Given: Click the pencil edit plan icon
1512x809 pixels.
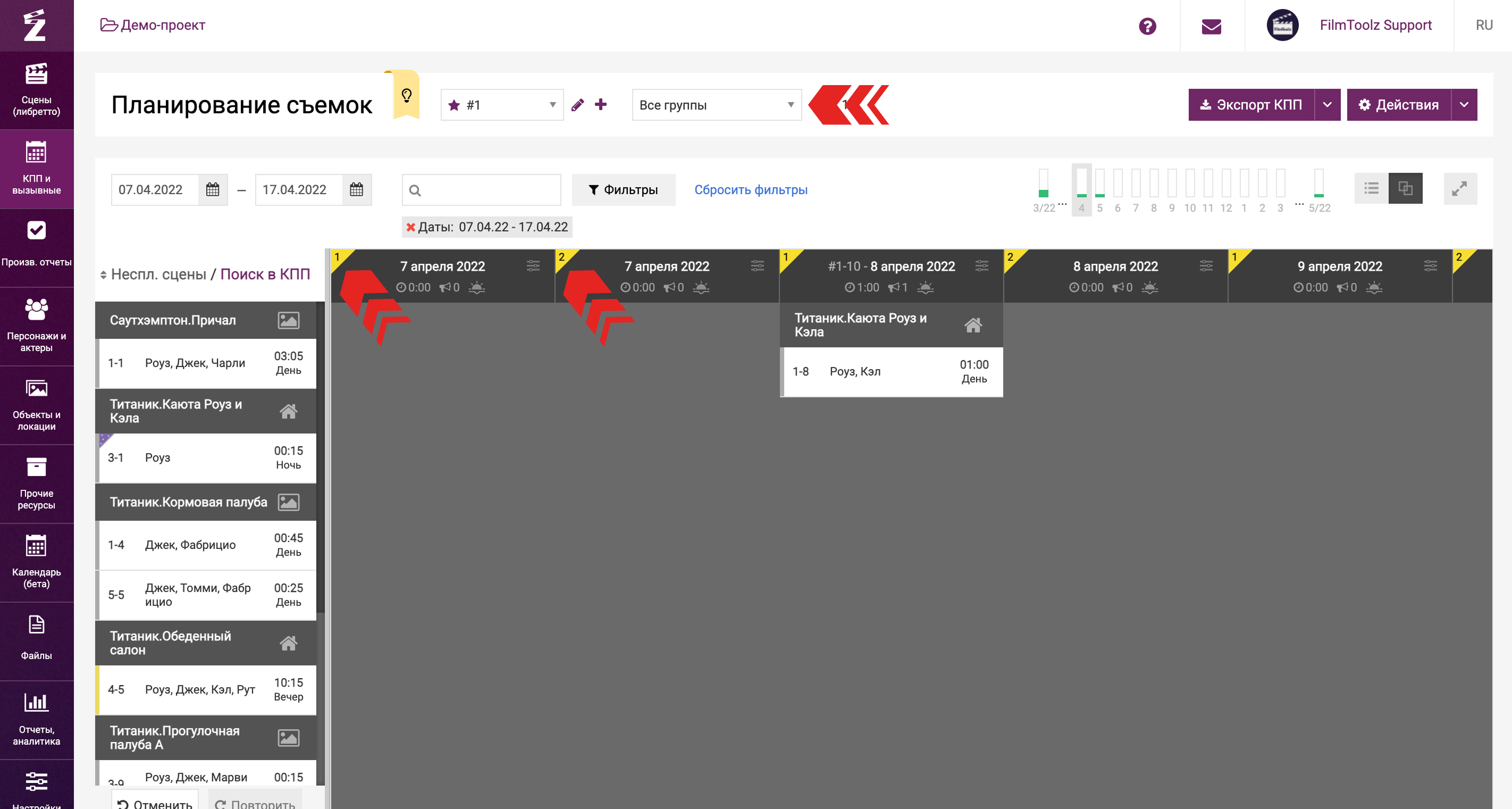Looking at the screenshot, I should coord(577,105).
